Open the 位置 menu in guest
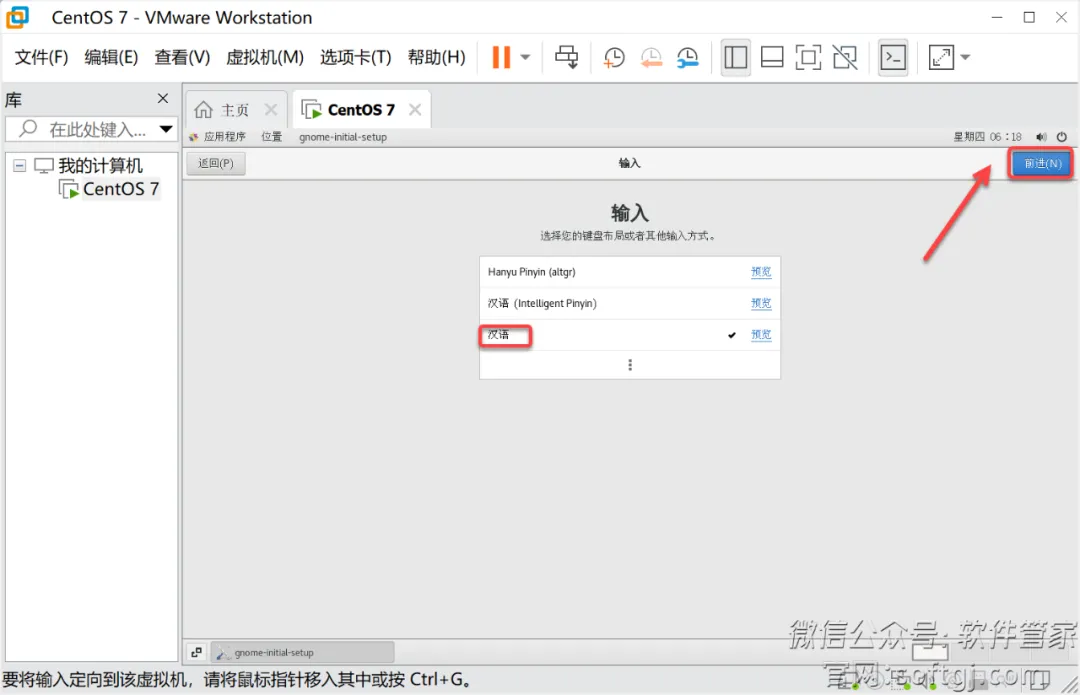1080x695 pixels. 271,136
